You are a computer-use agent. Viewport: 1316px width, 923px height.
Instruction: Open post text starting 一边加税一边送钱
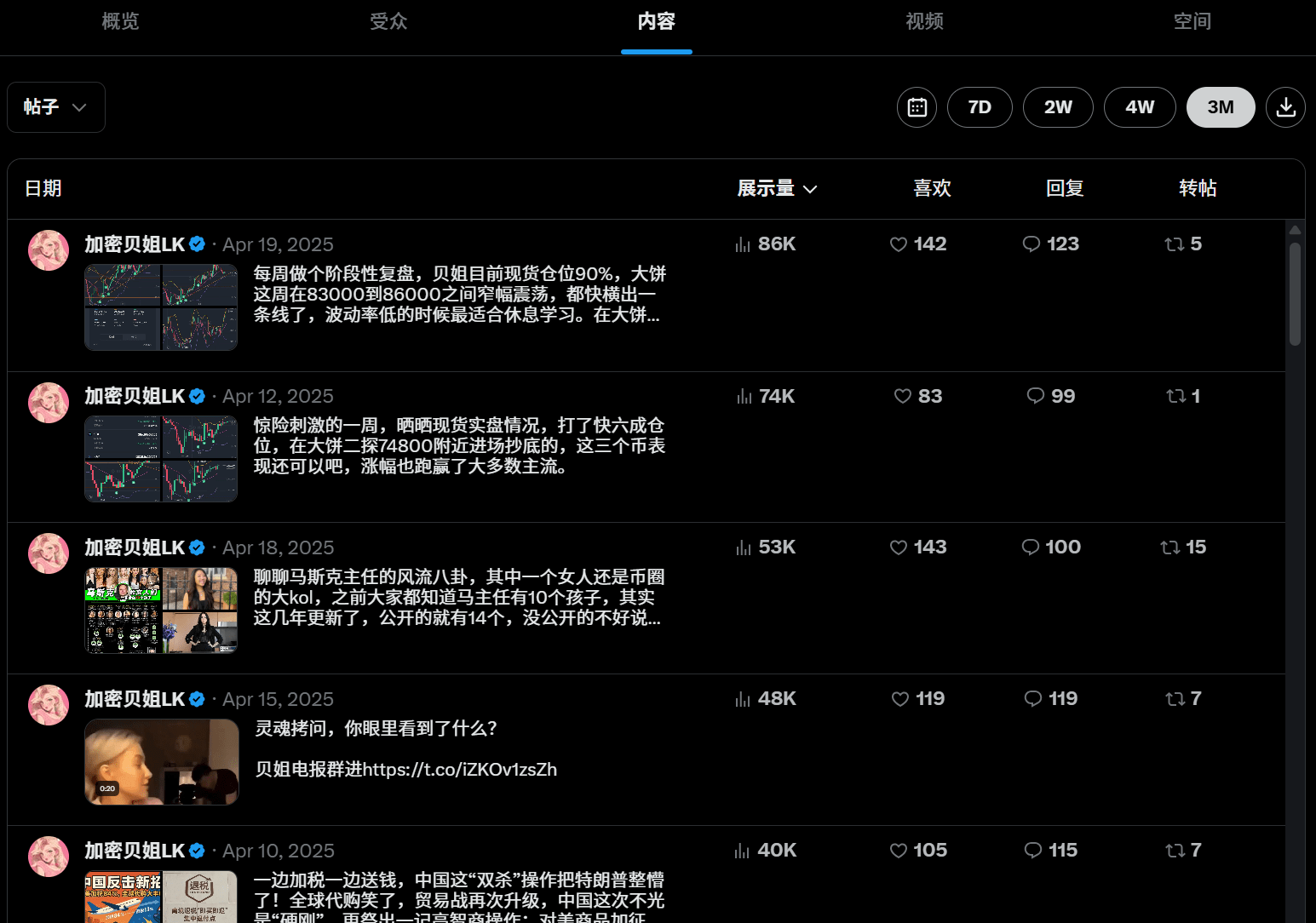click(459, 897)
